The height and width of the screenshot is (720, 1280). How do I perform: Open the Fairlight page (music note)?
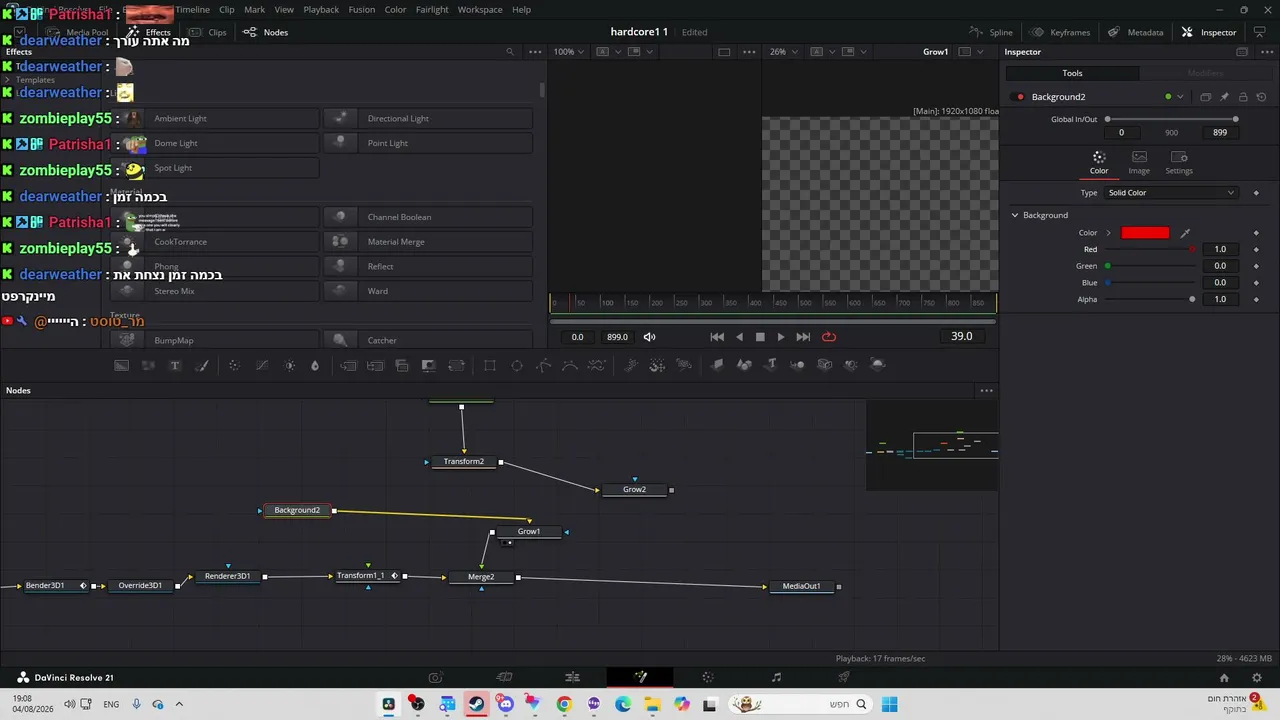point(776,677)
